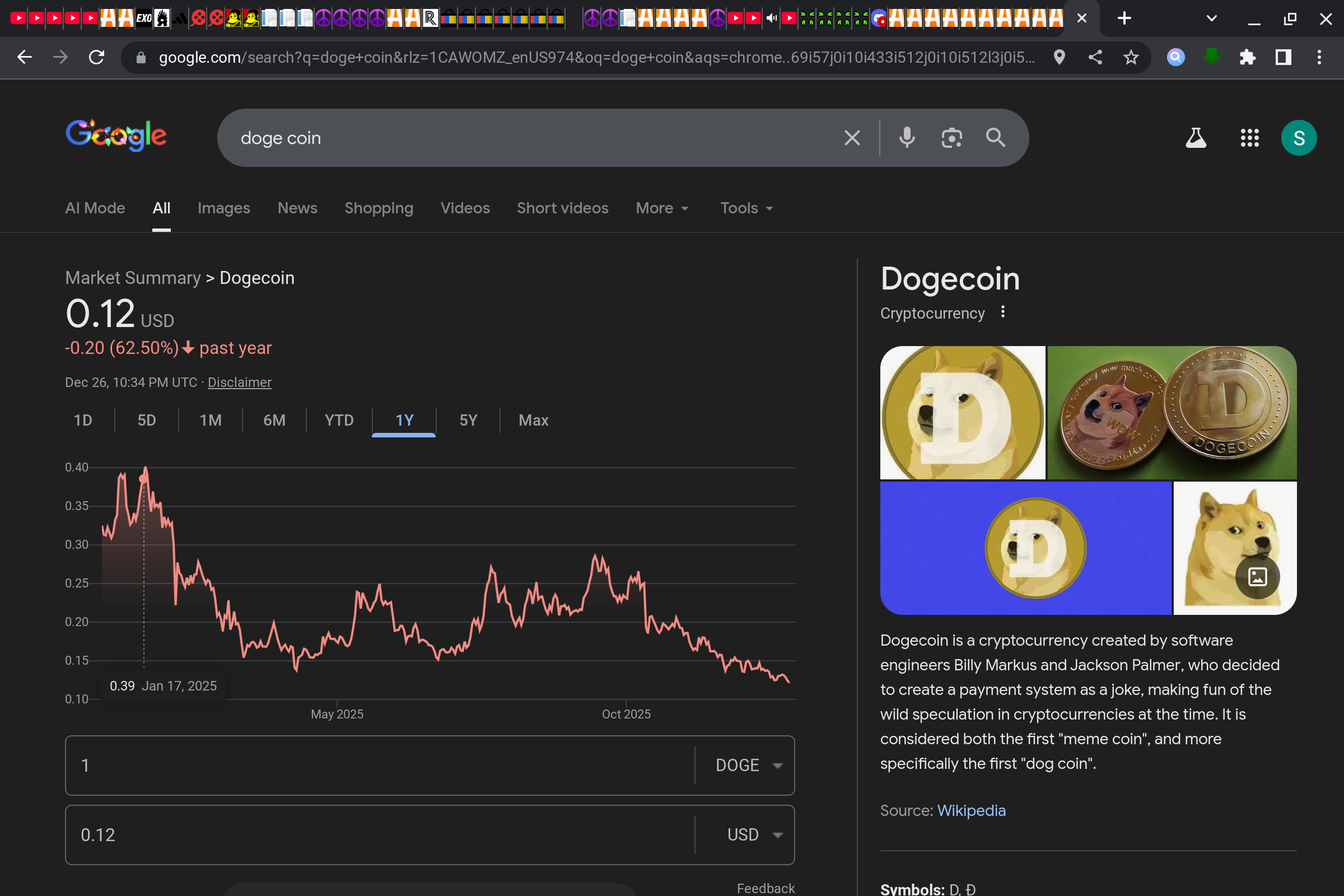Show the Max chart range
Image resolution: width=1344 pixels, height=896 pixels.
click(533, 421)
